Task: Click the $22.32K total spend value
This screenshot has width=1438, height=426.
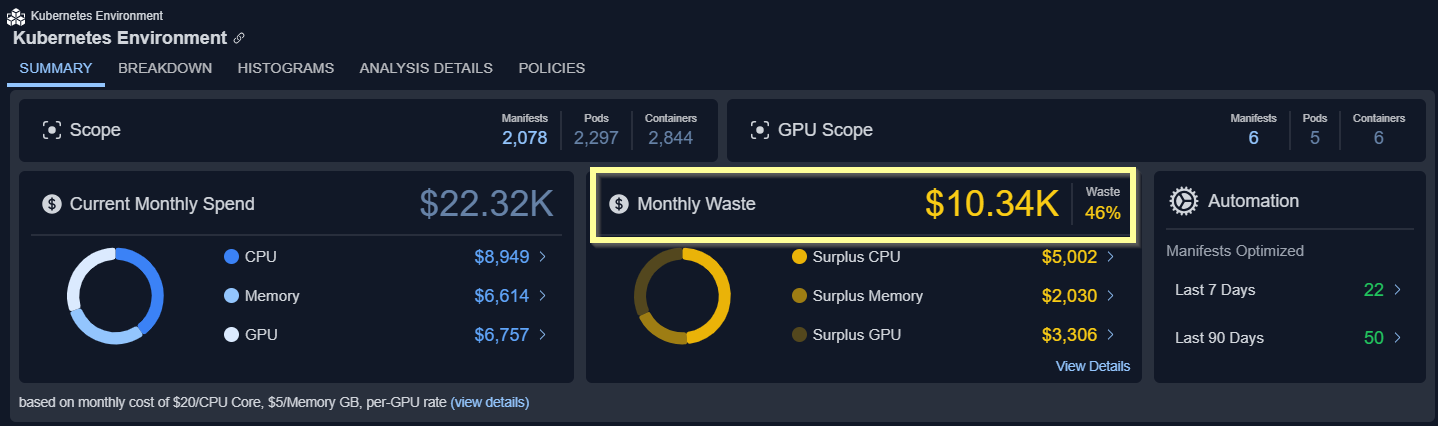Action: pos(486,204)
